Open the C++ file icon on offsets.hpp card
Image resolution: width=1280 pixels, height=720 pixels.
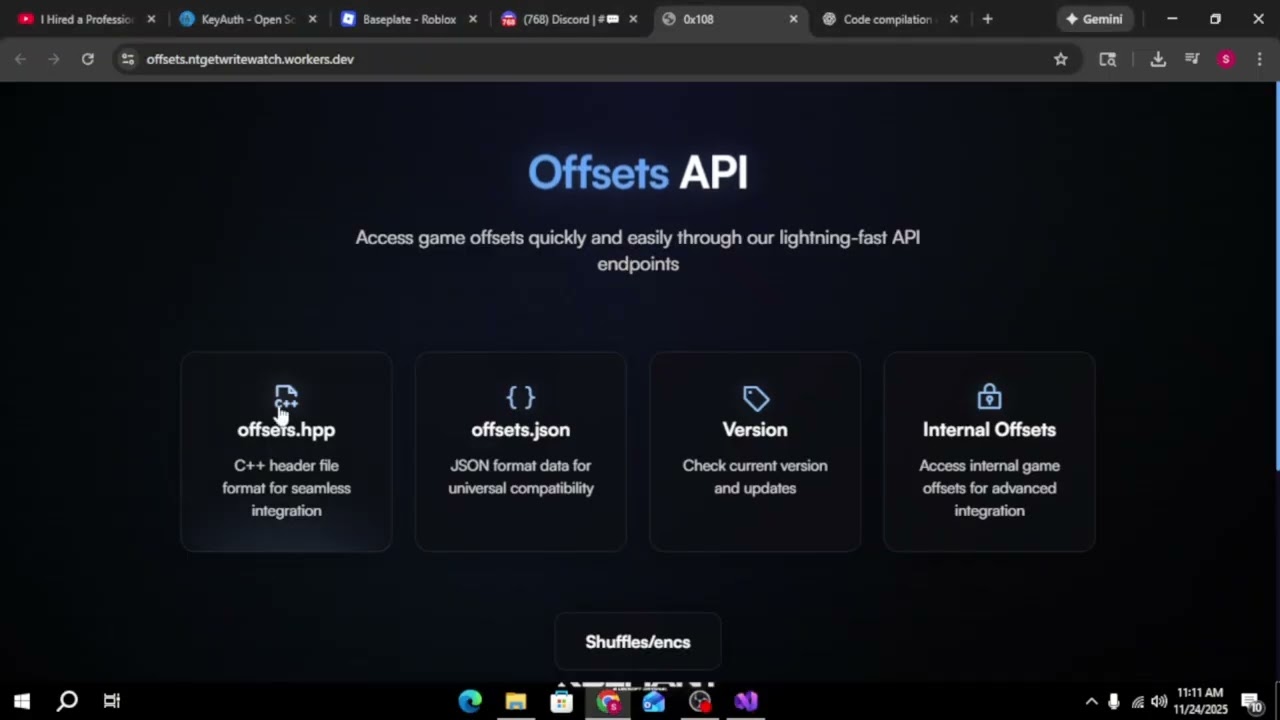286,397
